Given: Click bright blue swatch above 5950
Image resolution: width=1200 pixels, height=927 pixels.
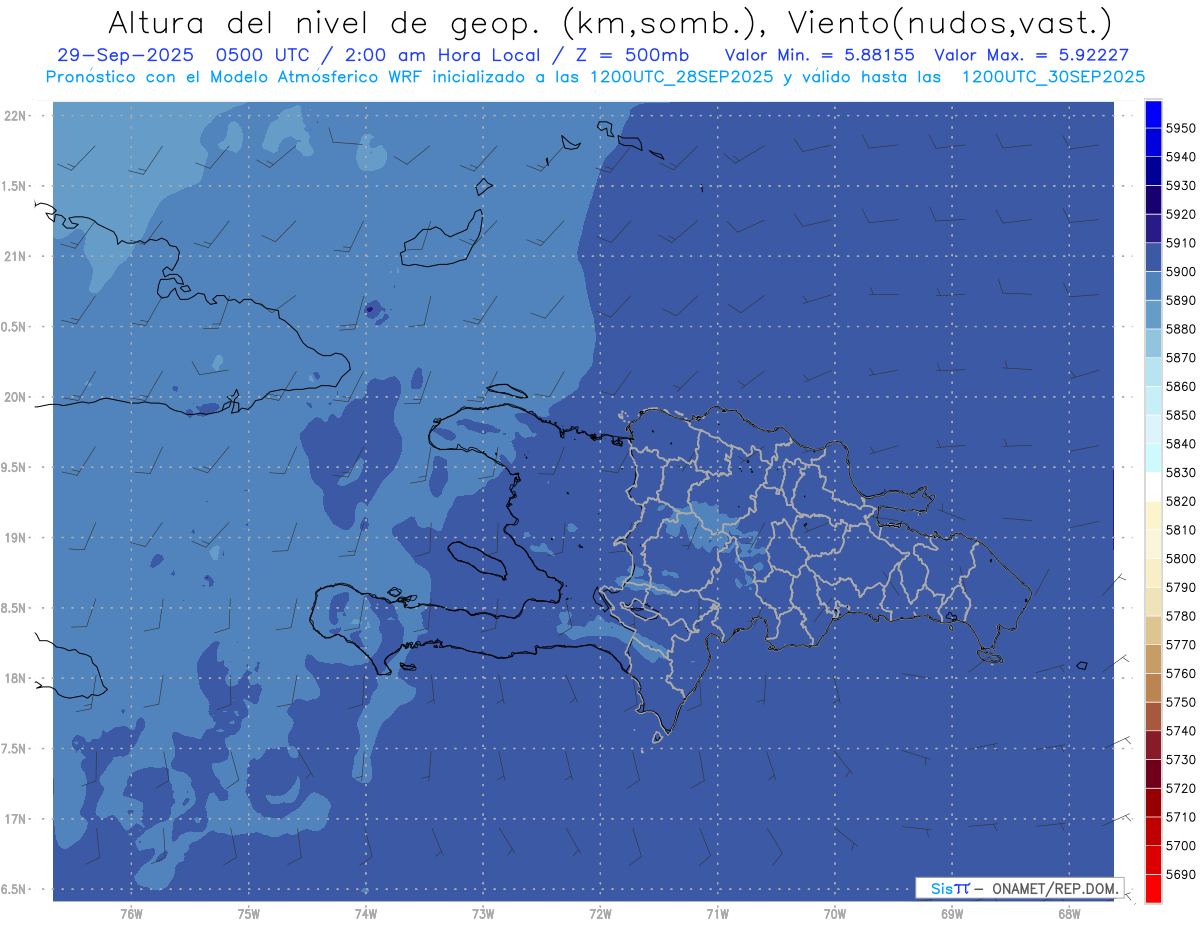Looking at the screenshot, I should tap(1153, 113).
